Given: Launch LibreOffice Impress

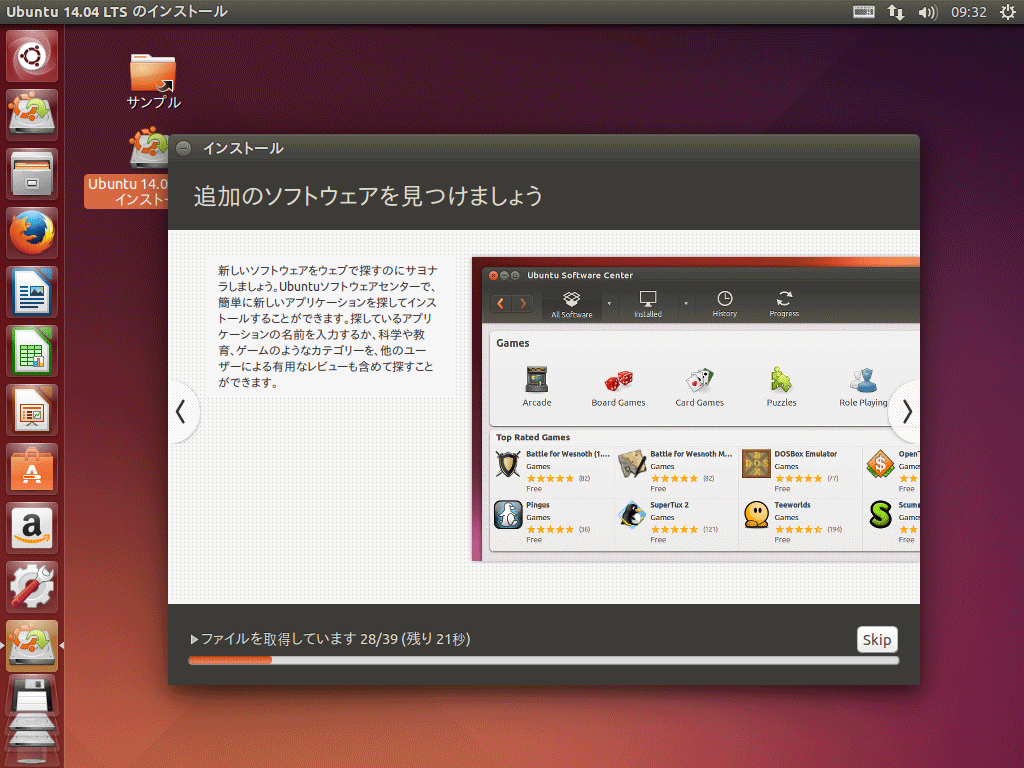Looking at the screenshot, I should coord(31,409).
